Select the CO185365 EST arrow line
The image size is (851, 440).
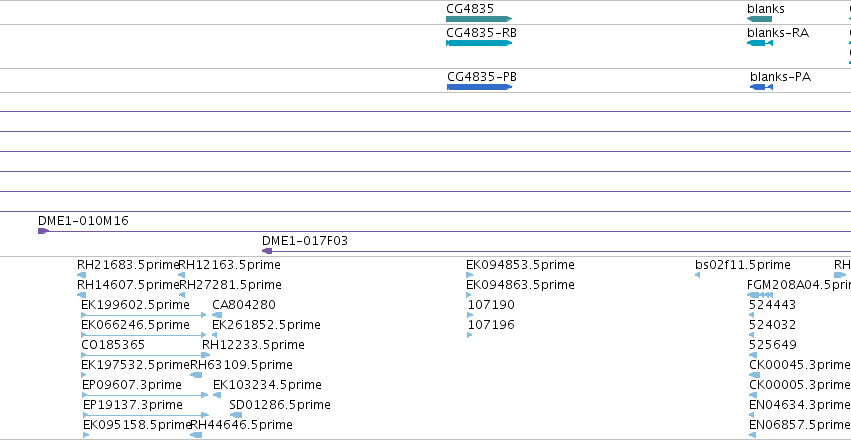coord(145,355)
